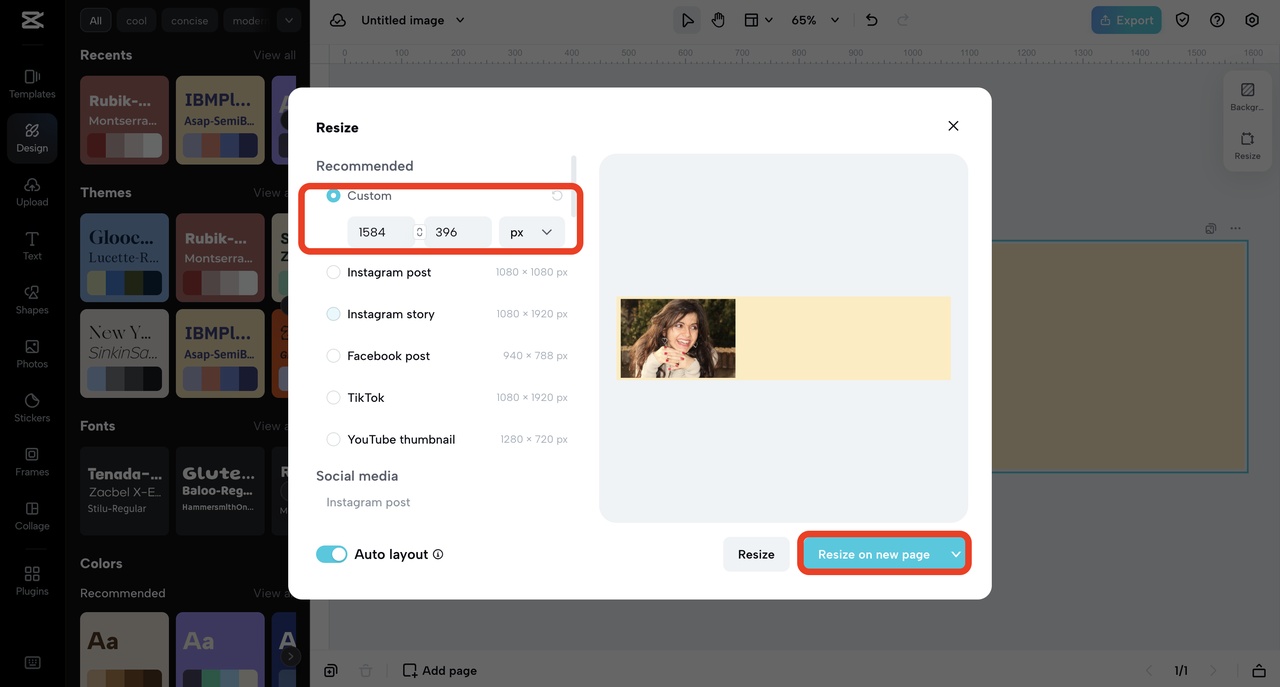Image resolution: width=1280 pixels, height=687 pixels.
Task: Open the Plugins sidebar panel
Action: [32, 580]
